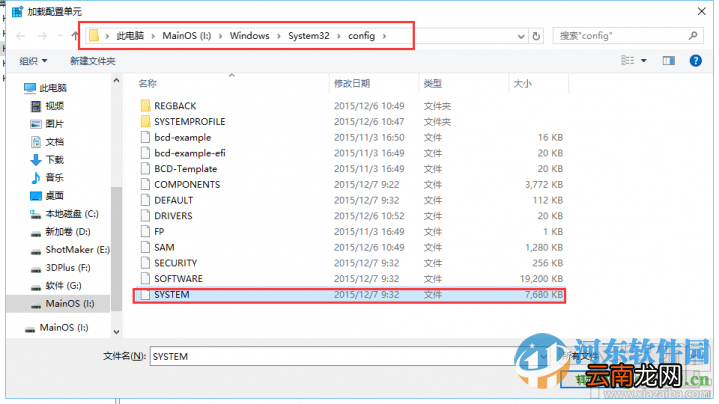Screen dimensions: 719x404
Task: Select the bcd-example-efi file
Action: [351, 153]
